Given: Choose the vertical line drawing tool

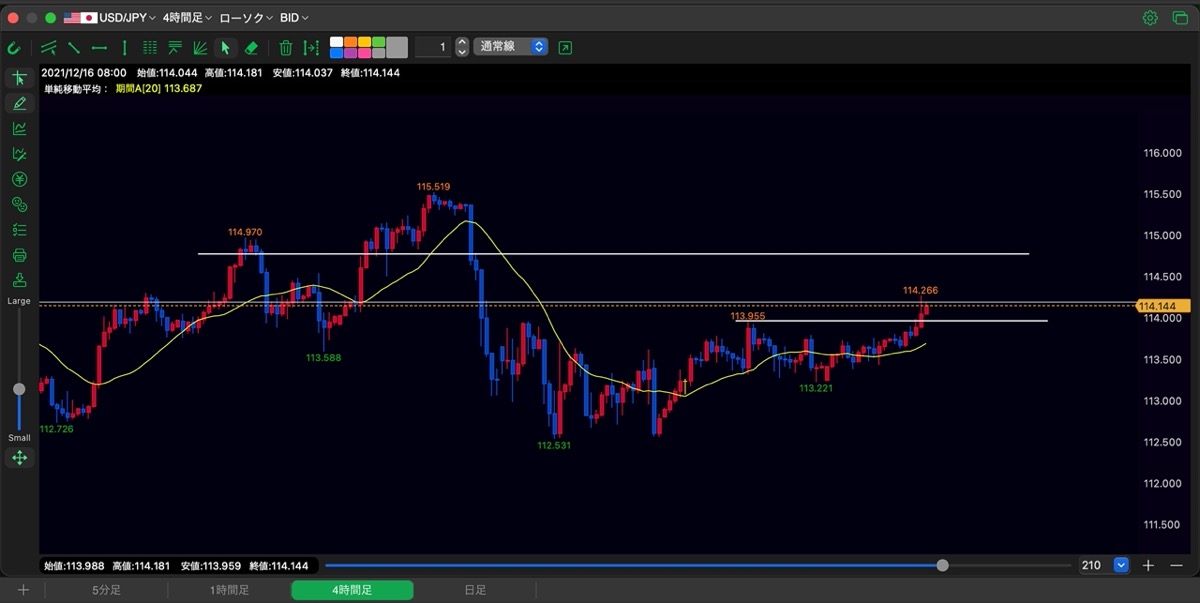Looking at the screenshot, I should (x=124, y=47).
